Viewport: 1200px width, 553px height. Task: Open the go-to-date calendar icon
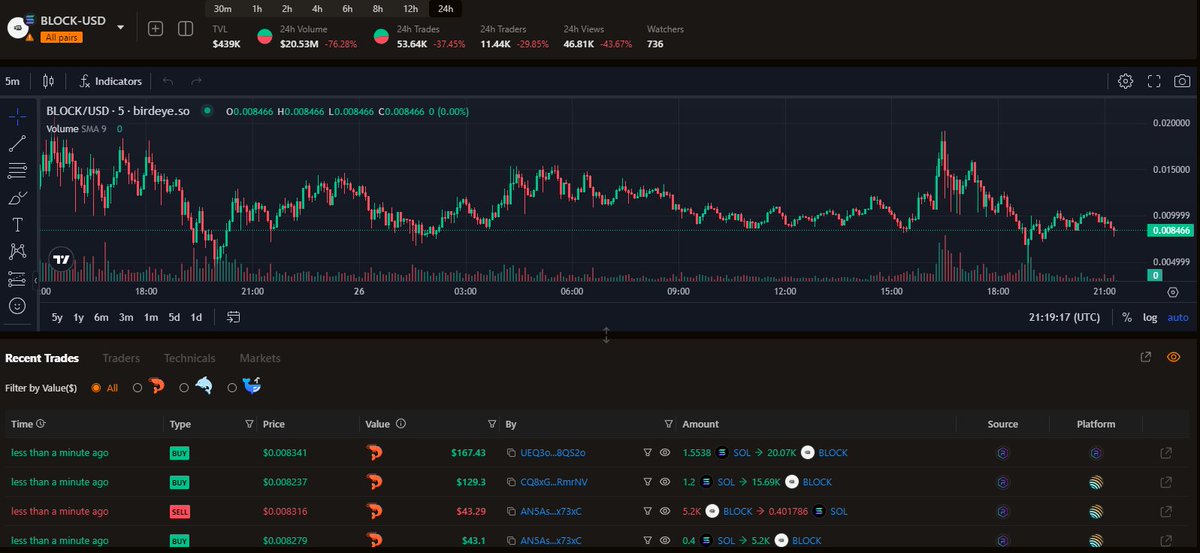point(233,317)
